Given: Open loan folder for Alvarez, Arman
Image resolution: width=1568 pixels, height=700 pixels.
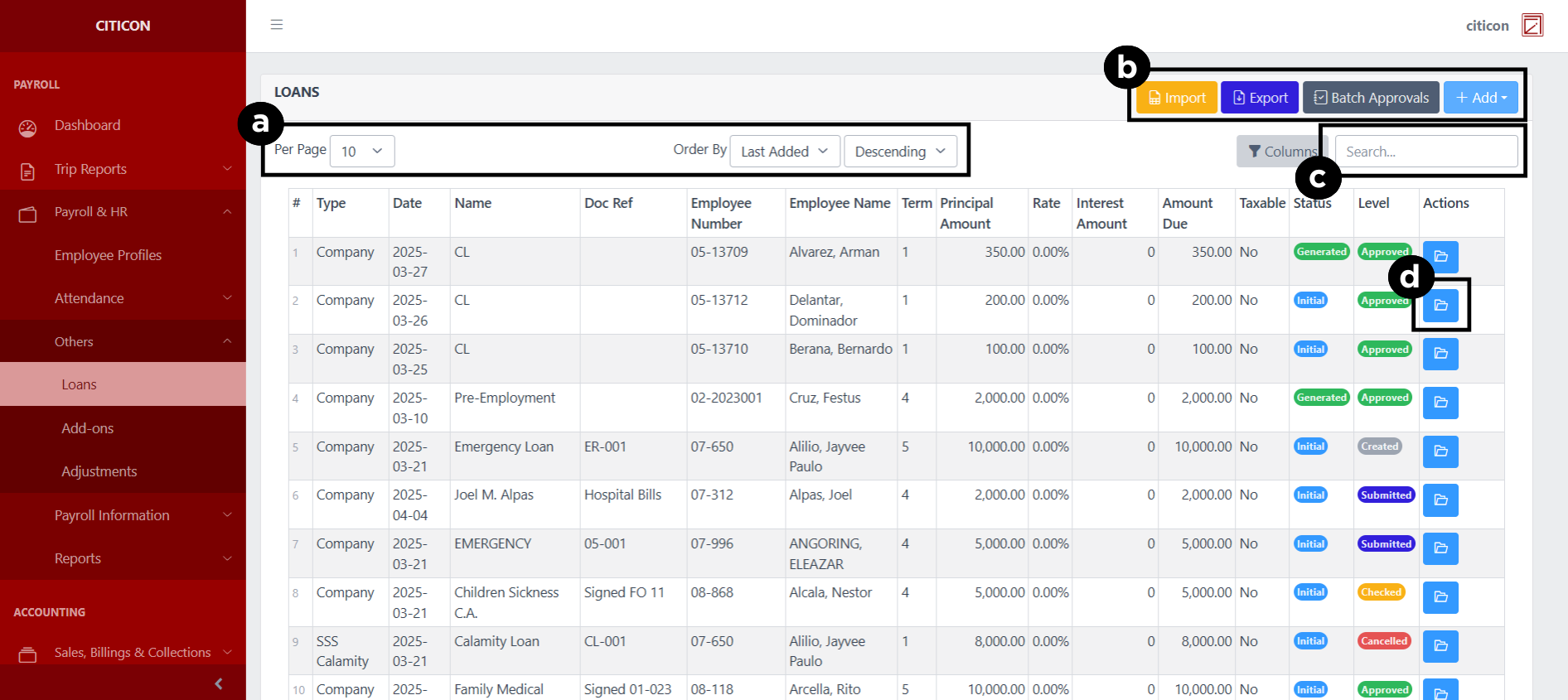Looking at the screenshot, I should 1440,256.
